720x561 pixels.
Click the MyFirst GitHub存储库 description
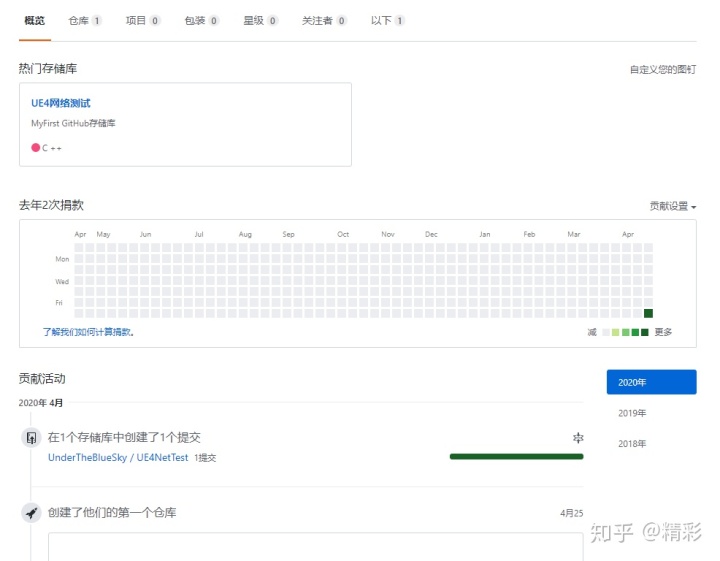point(73,123)
